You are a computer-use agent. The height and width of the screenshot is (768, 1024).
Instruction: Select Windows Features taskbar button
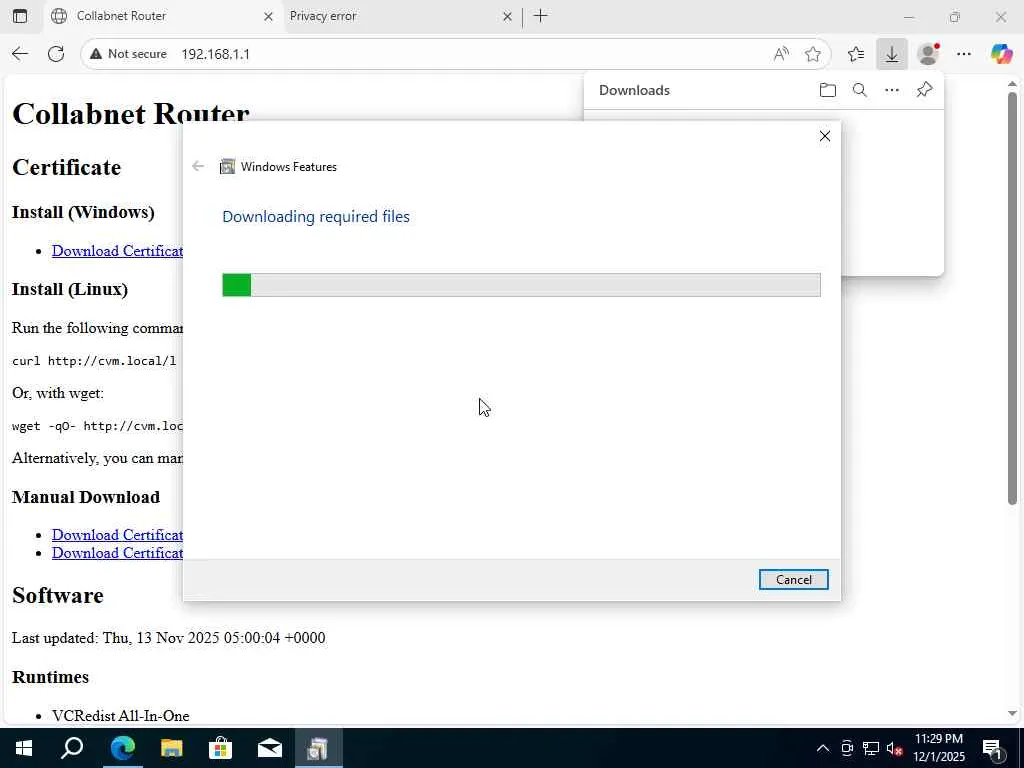pos(319,748)
